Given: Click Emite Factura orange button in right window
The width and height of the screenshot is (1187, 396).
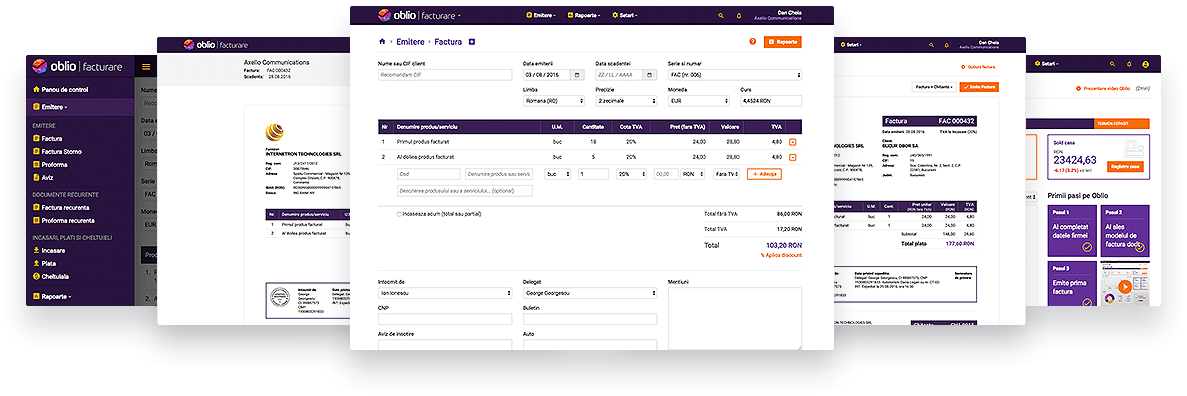Looking at the screenshot, I should pyautogui.click(x=979, y=87).
